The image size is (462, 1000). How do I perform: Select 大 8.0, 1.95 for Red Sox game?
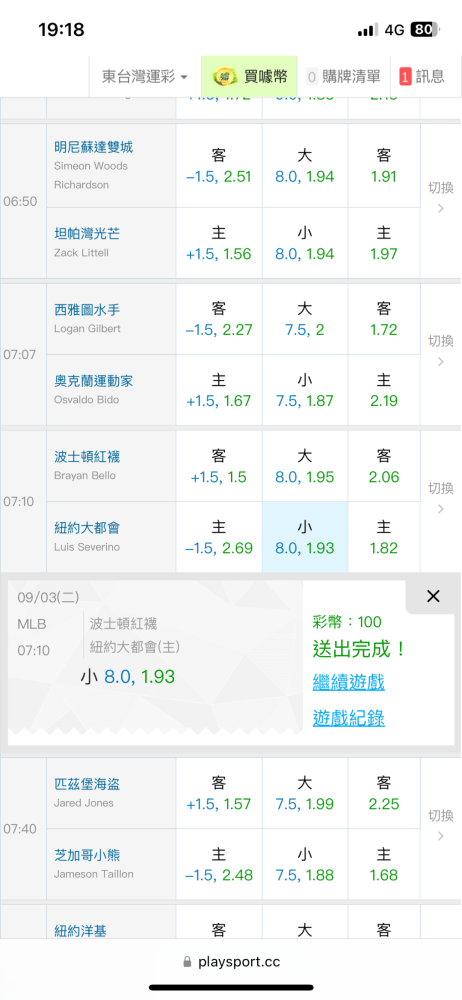[x=305, y=466]
